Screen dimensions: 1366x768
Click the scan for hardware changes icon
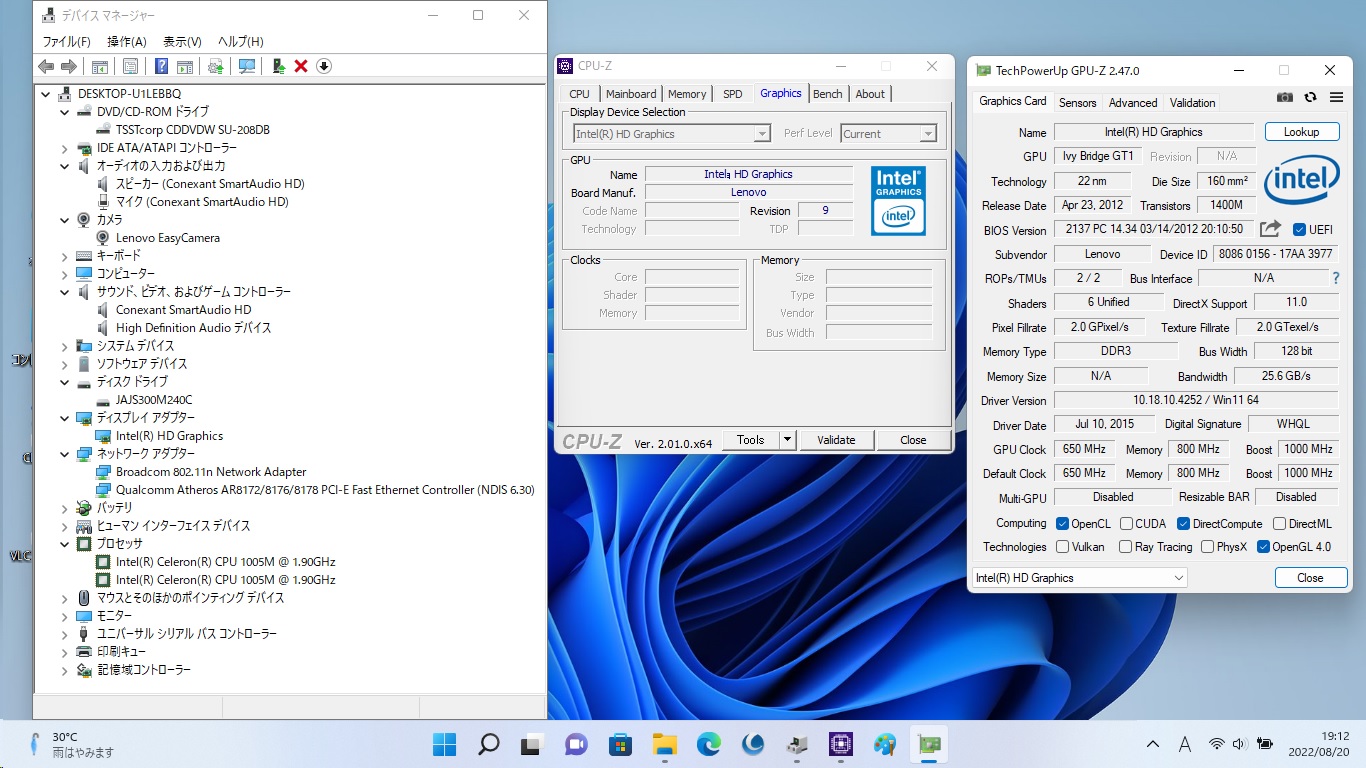(x=246, y=66)
